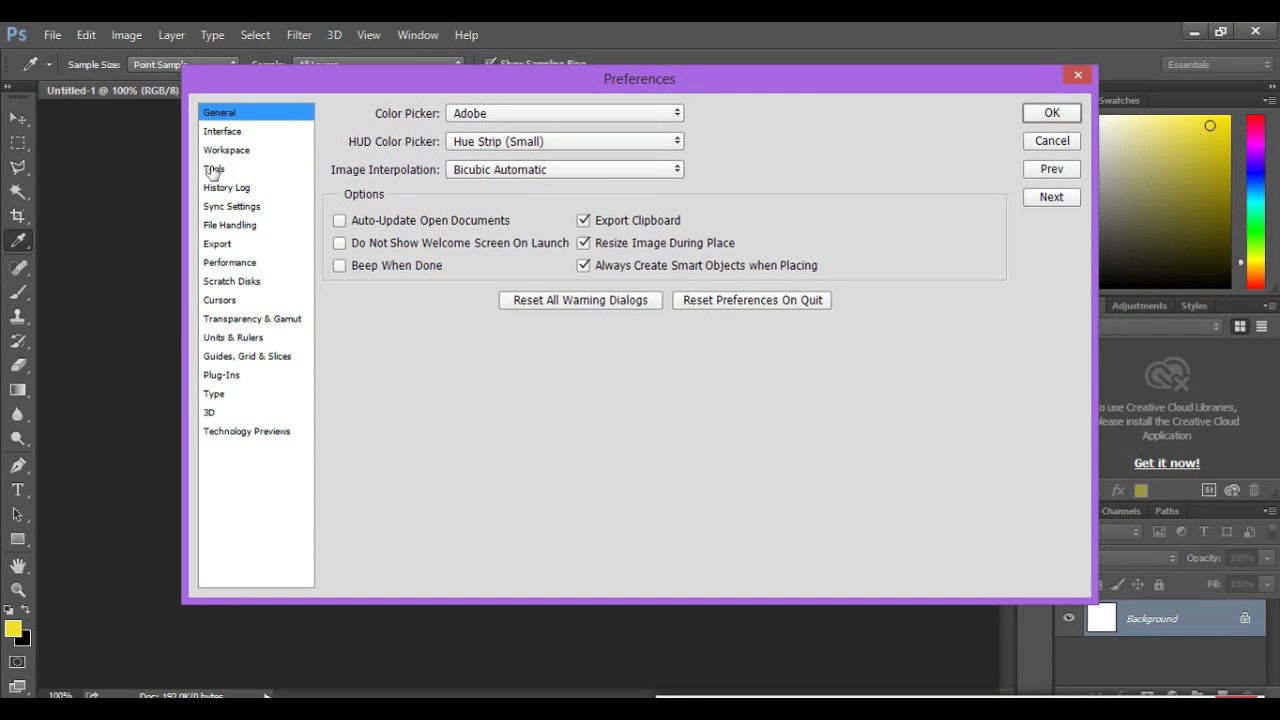Viewport: 1280px width, 720px height.
Task: Select the Hand tool
Action: (x=18, y=566)
